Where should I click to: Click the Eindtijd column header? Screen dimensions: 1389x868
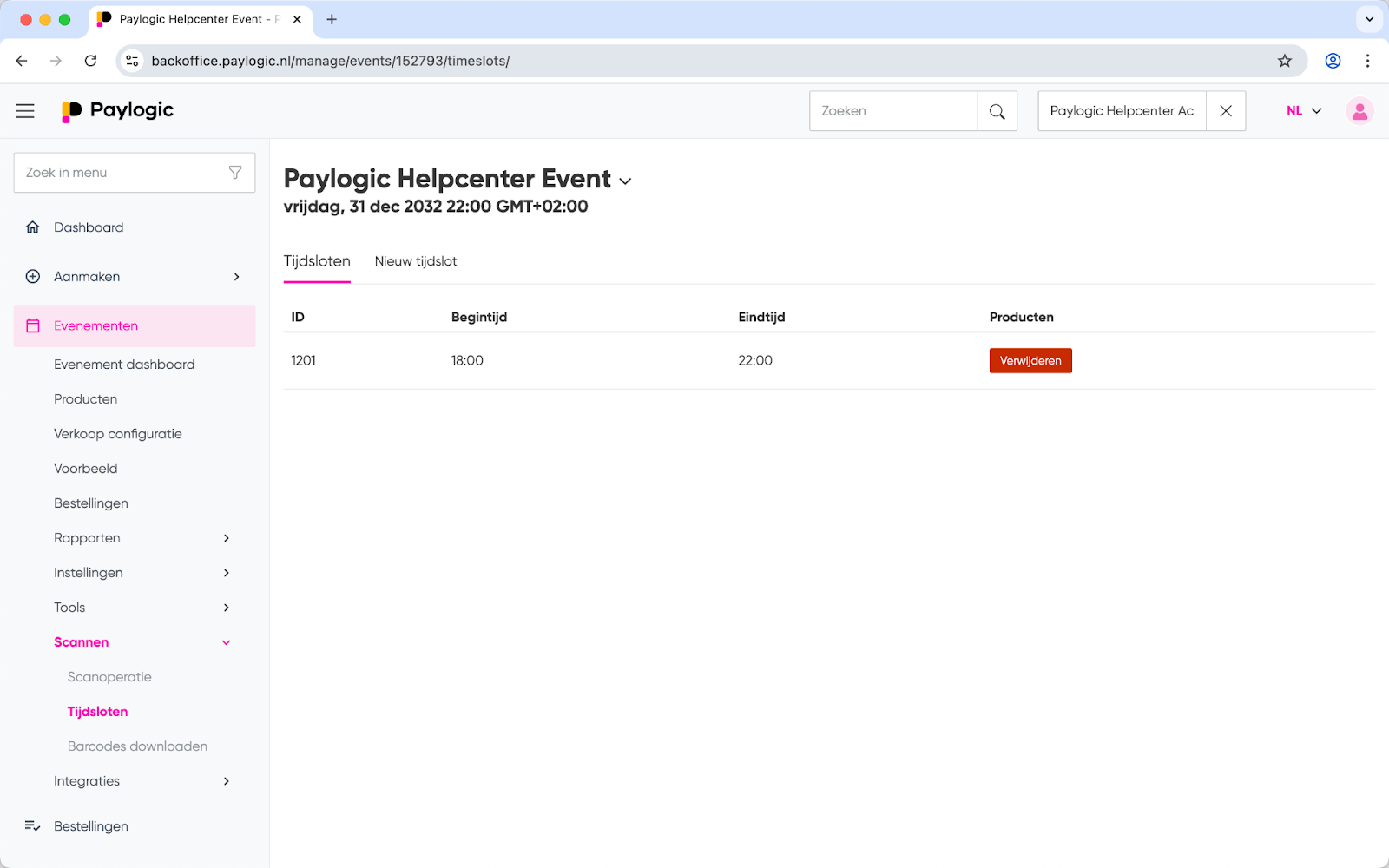[761, 317]
